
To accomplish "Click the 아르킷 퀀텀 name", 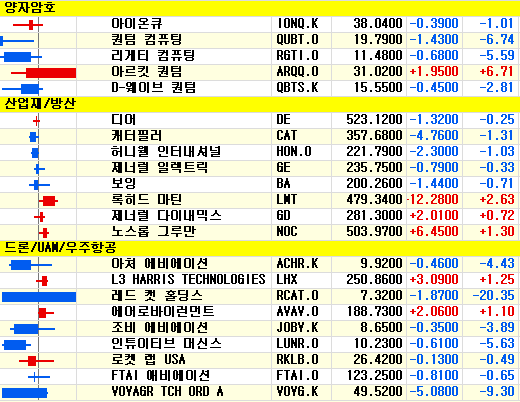I will (x=147, y=72).
